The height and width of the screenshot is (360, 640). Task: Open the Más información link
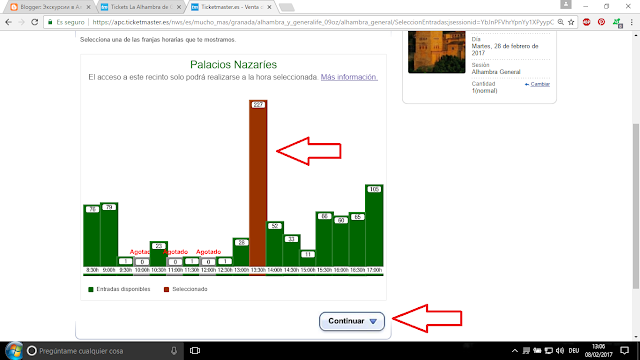click(349, 77)
